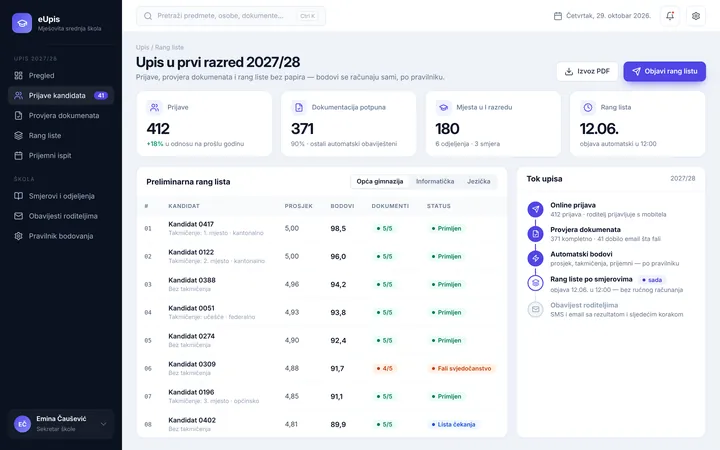This screenshot has height=450, width=720.
Task: Open Provjera dokumenata page
Action: [61, 116]
